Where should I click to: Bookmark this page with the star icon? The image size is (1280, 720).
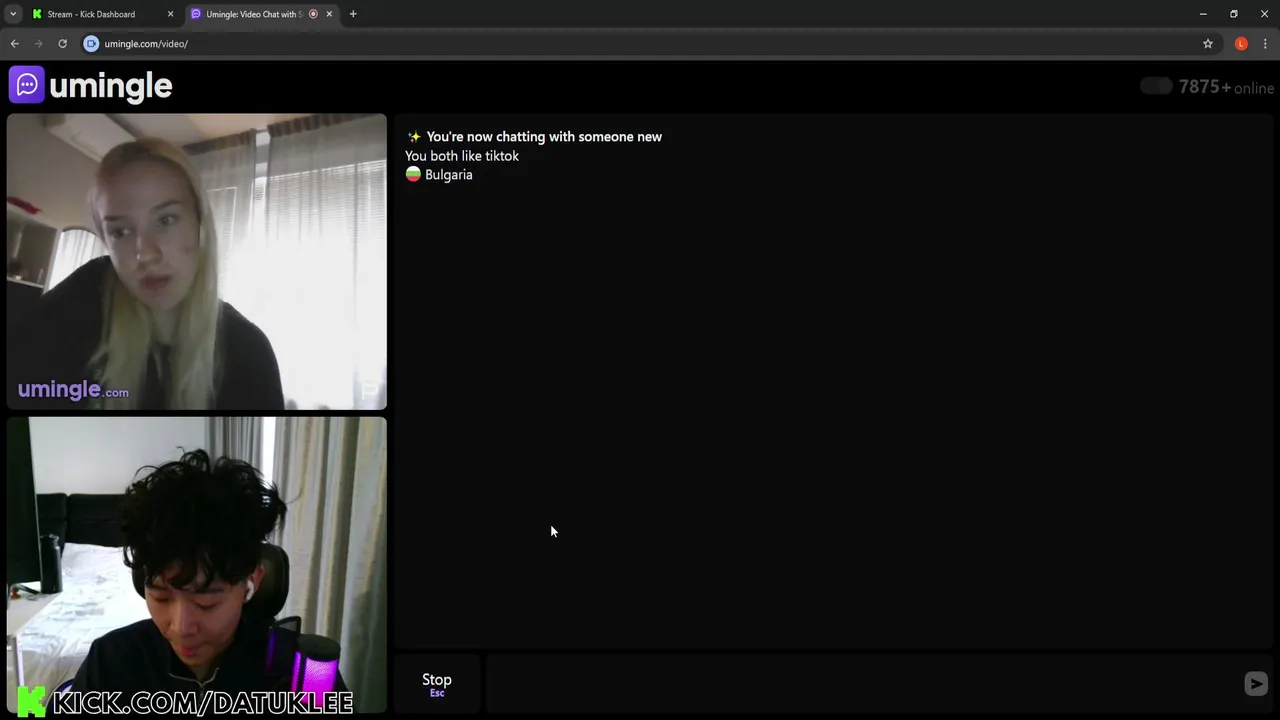(x=1208, y=44)
